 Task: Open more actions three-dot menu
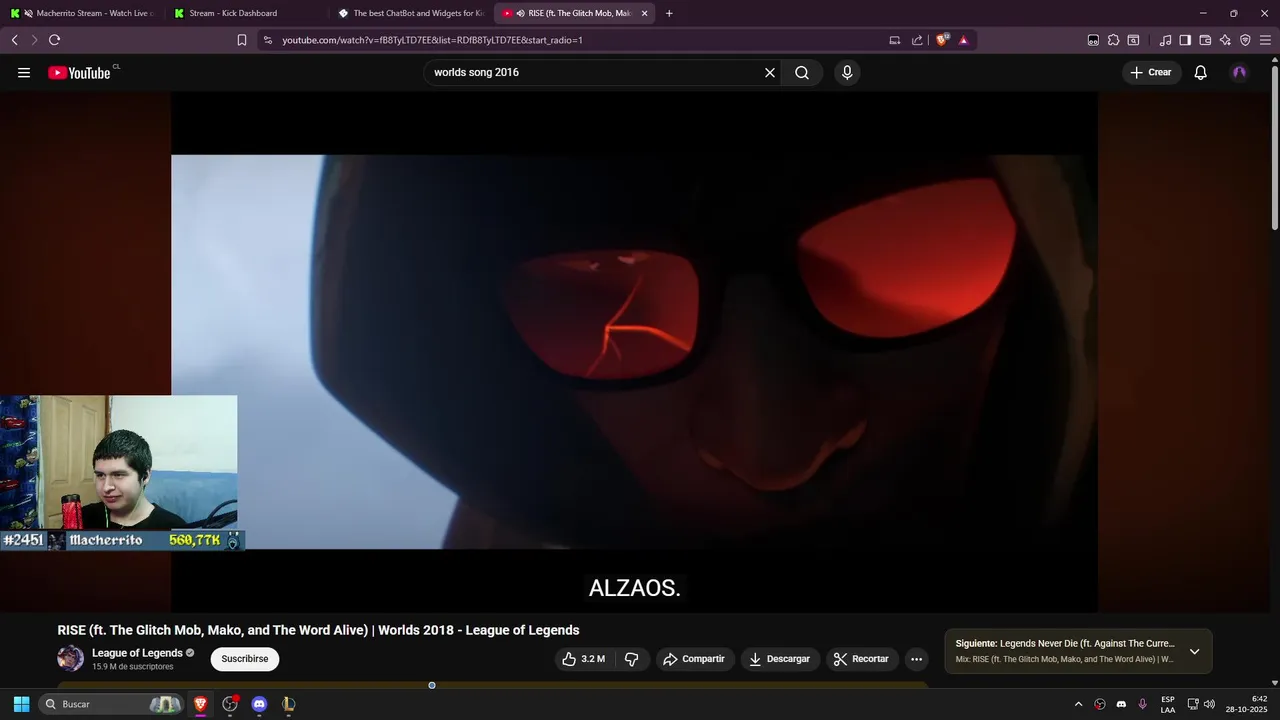(916, 659)
